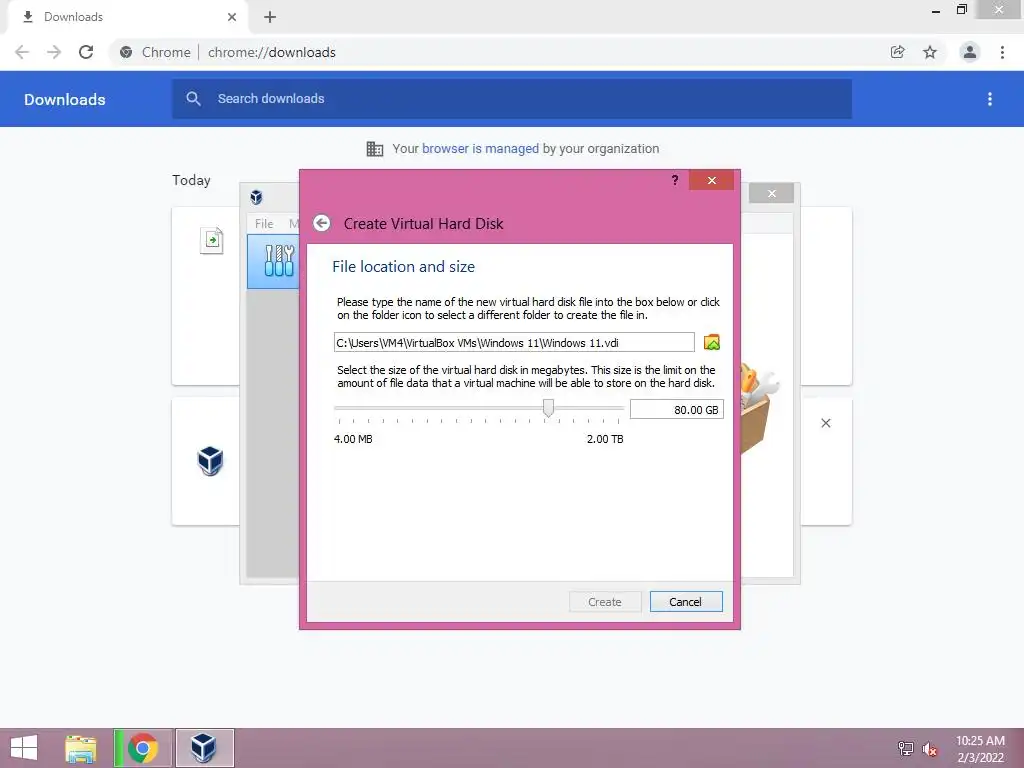Click the help question mark in dialog title

(x=675, y=180)
